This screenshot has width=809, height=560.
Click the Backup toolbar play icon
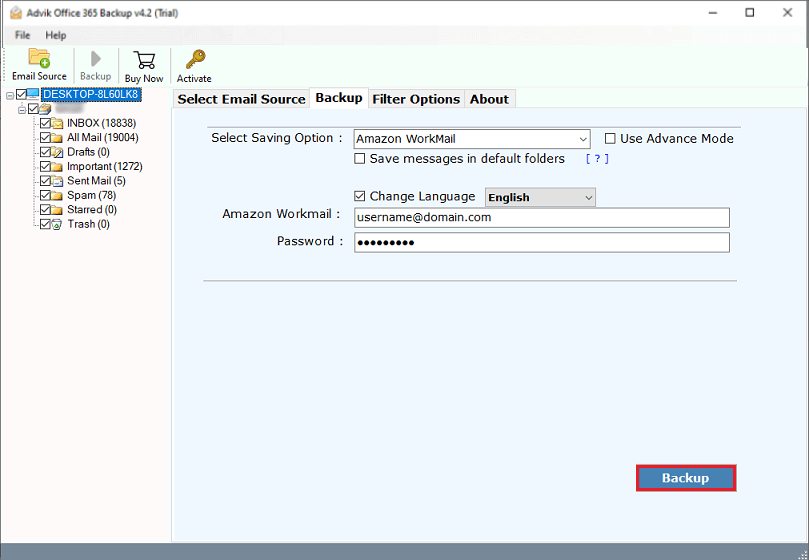pos(95,59)
